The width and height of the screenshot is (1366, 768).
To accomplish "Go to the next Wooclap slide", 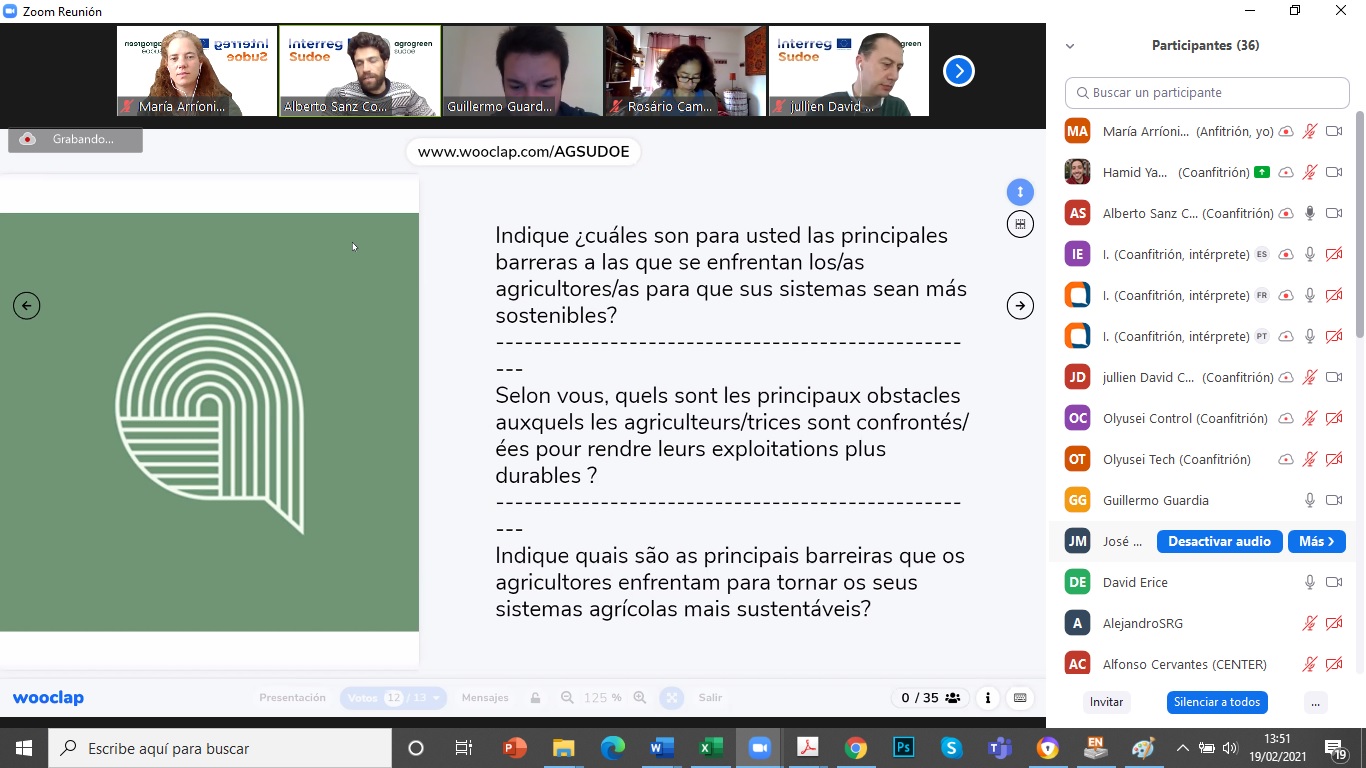I will pos(1020,306).
